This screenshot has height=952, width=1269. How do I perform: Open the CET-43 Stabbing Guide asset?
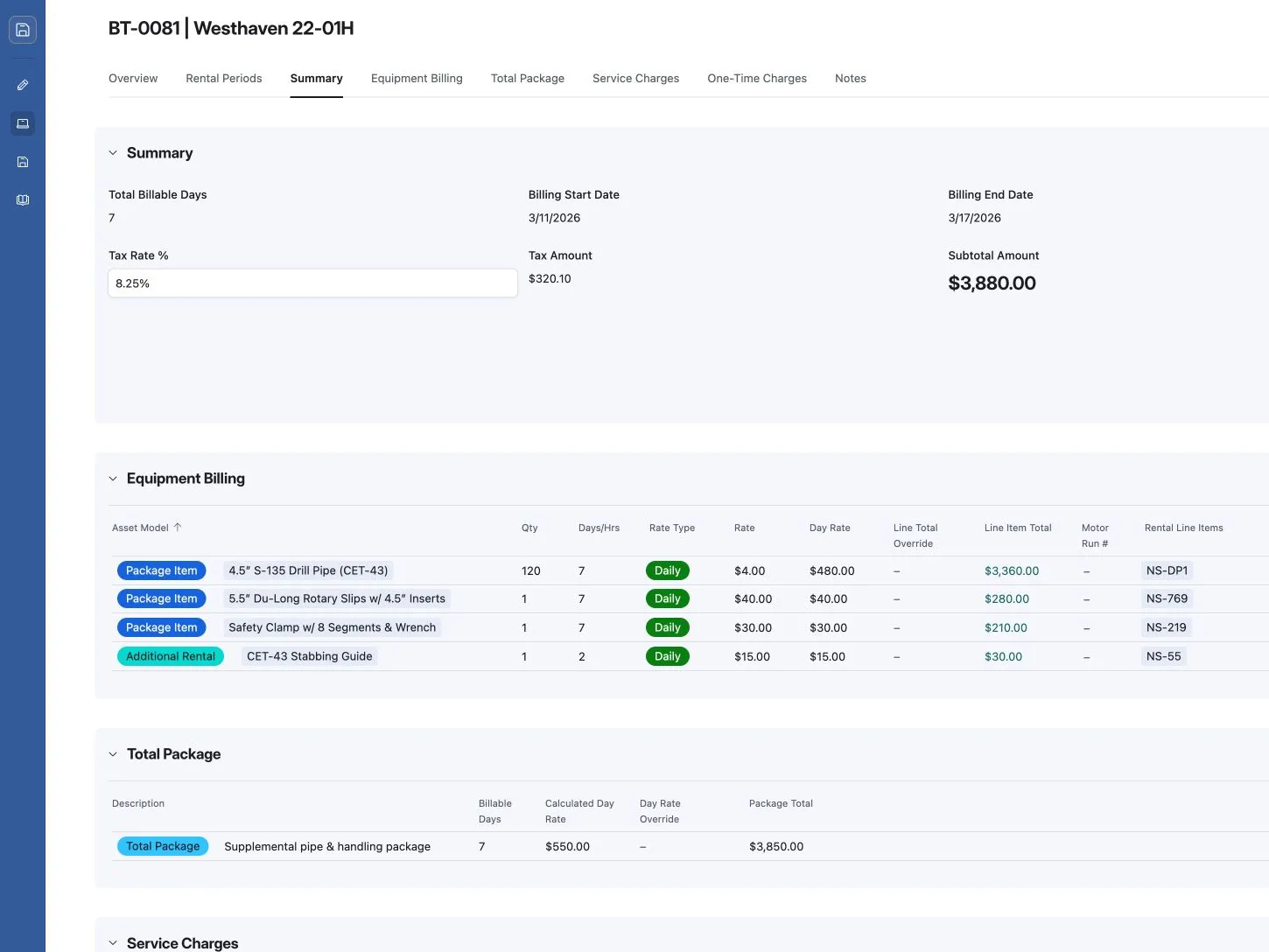click(310, 656)
